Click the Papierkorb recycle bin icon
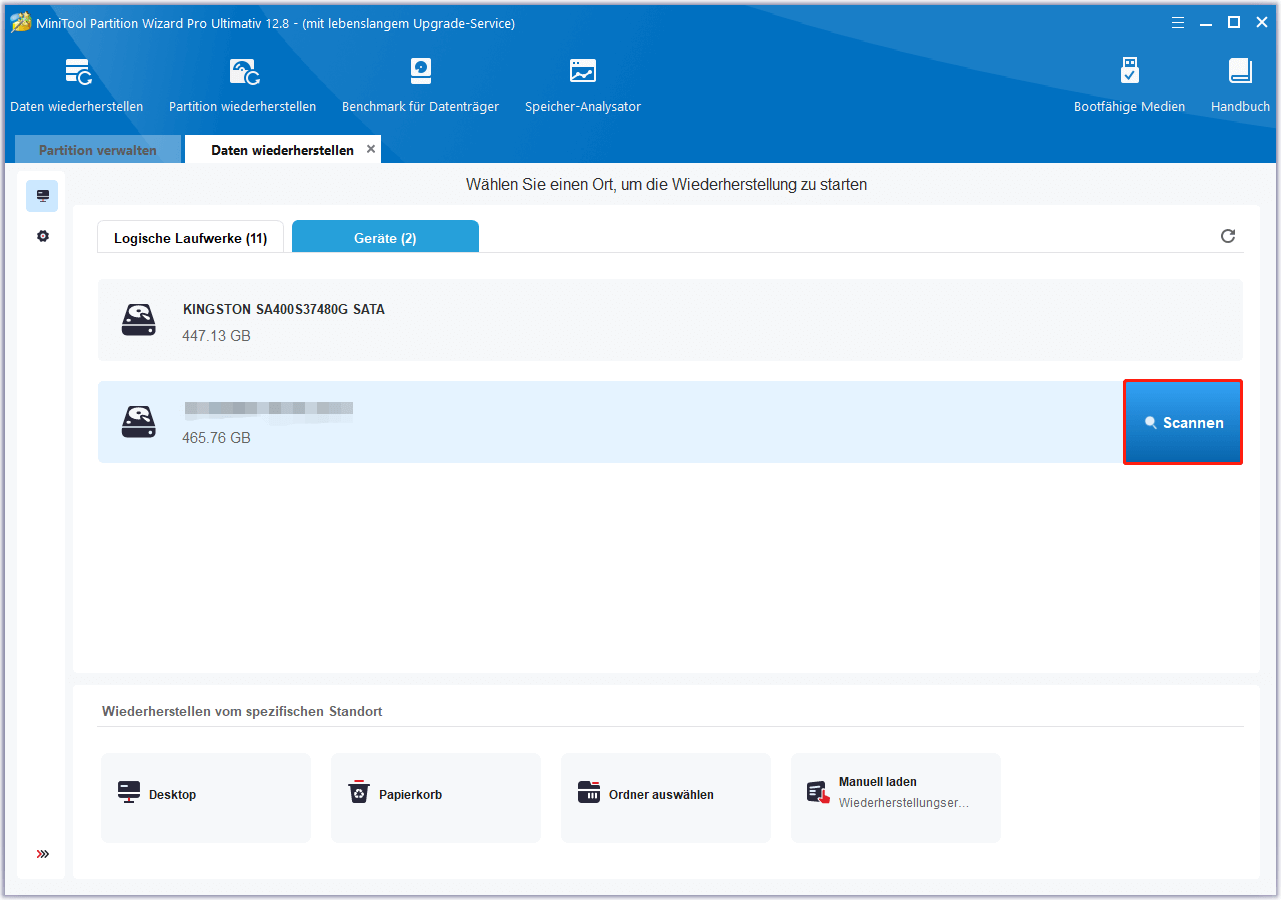 pos(359,793)
